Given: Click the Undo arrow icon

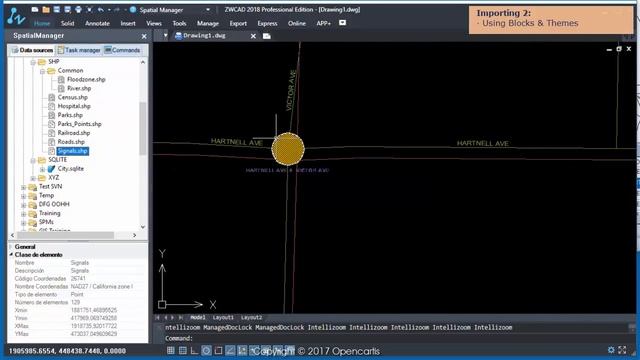Looking at the screenshot, I should [x=100, y=9].
